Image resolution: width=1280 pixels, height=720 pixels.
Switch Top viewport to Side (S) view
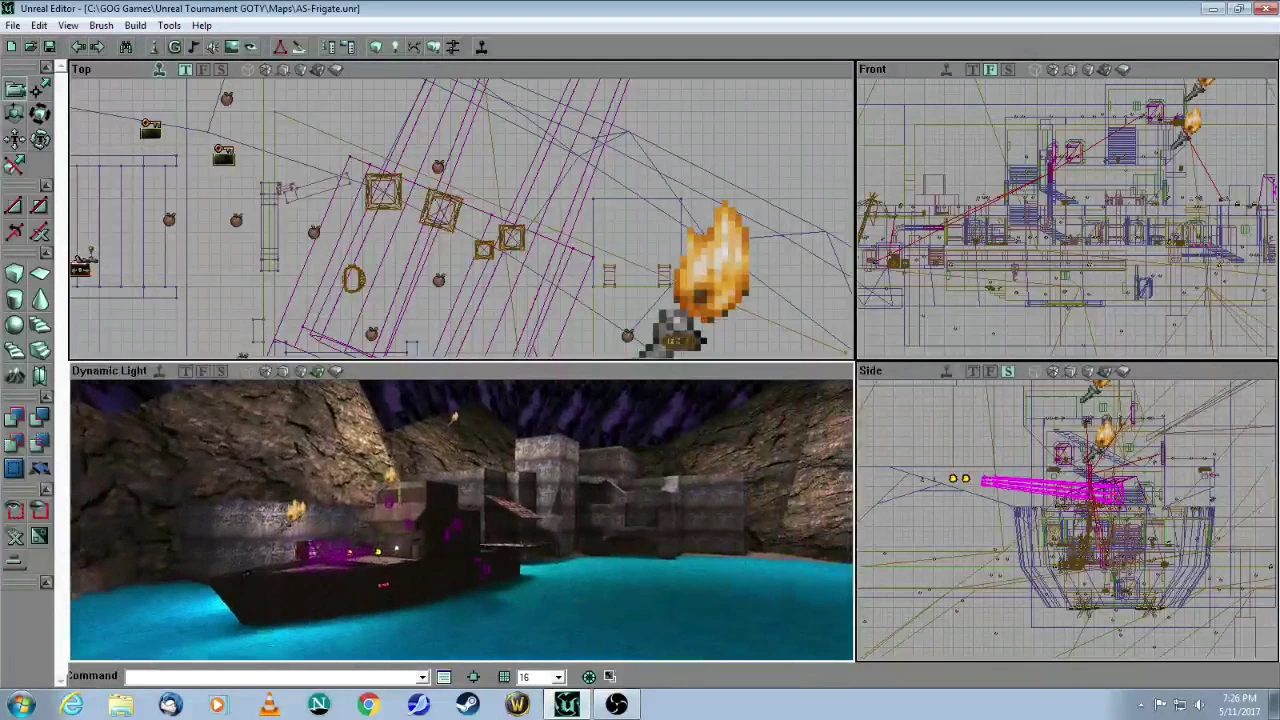221,69
